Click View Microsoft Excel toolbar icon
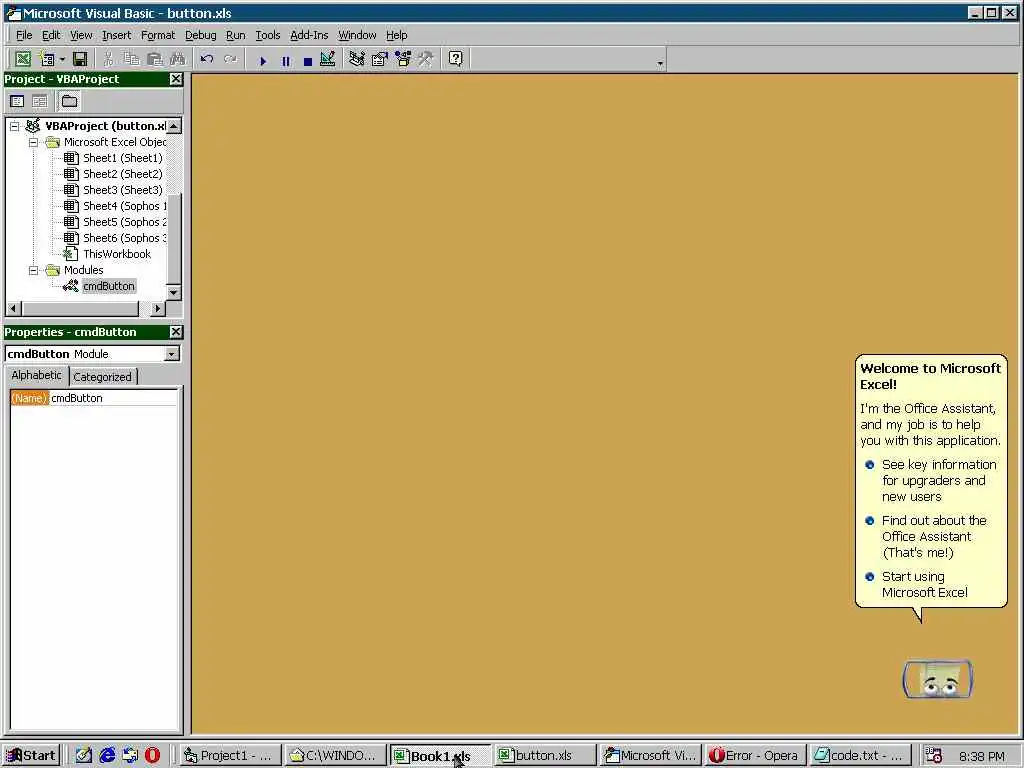Image resolution: width=1024 pixels, height=768 pixels. 23,59
